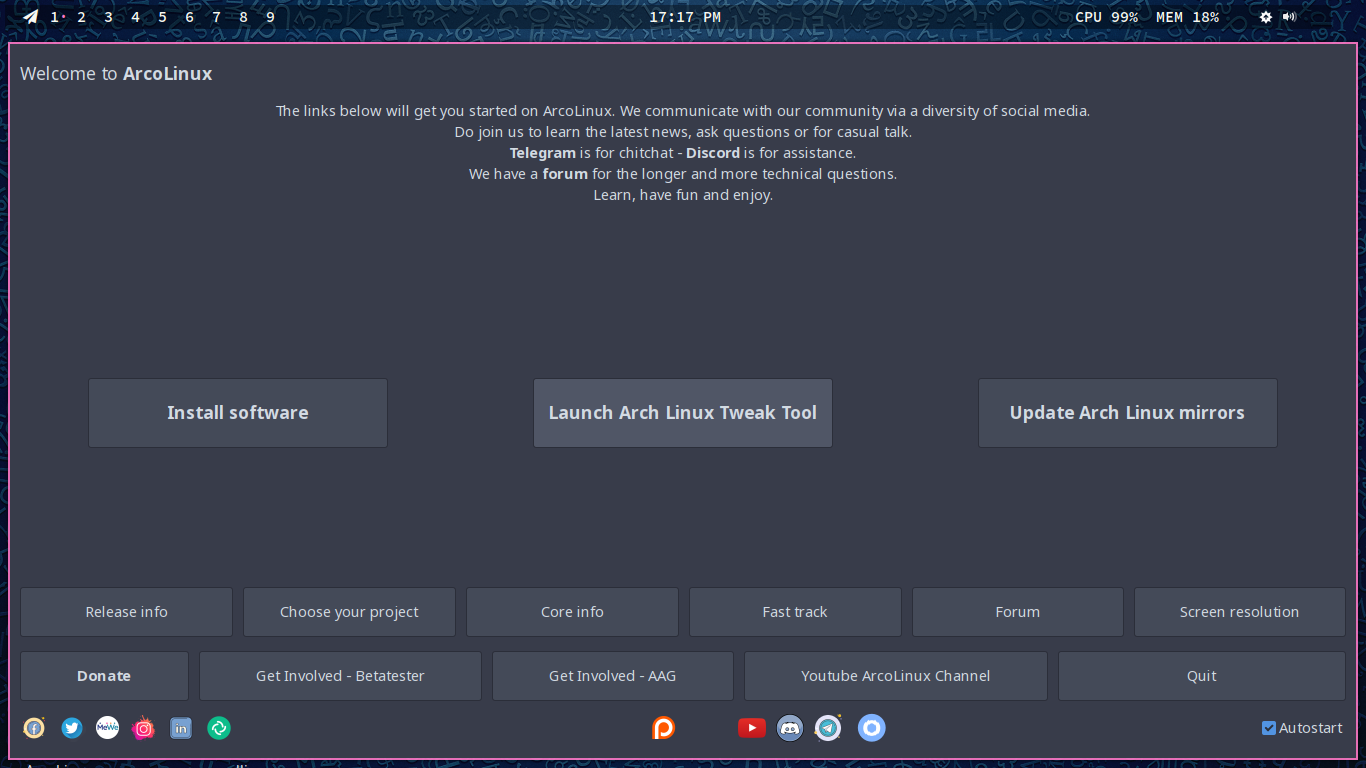Open Core info
1366x768 pixels.
point(572,612)
